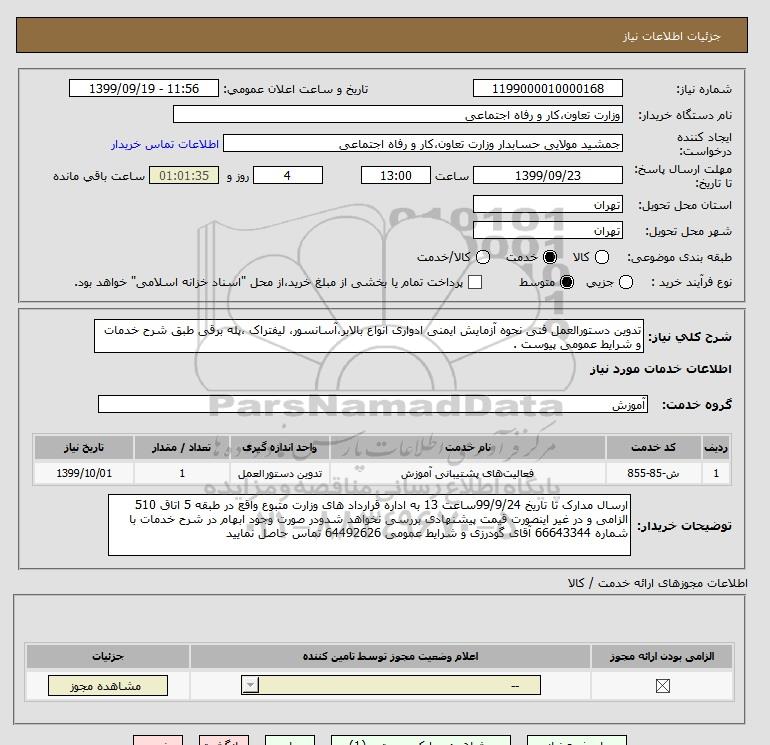770x745 pixels.
Task: Click the شماره نیاز field 1199000010000168
Action: tap(548, 88)
